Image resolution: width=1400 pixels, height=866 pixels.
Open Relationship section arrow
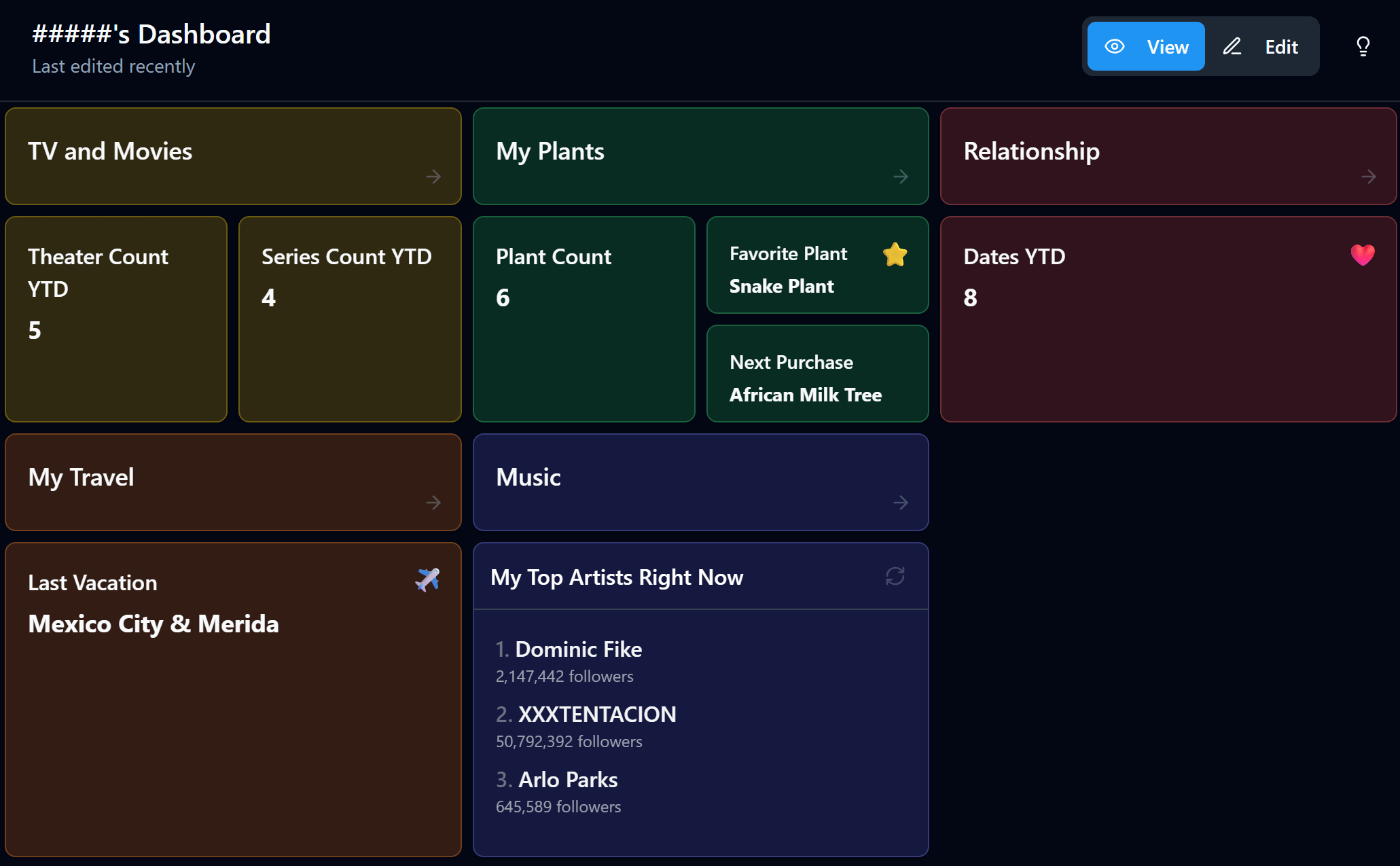point(1369,177)
